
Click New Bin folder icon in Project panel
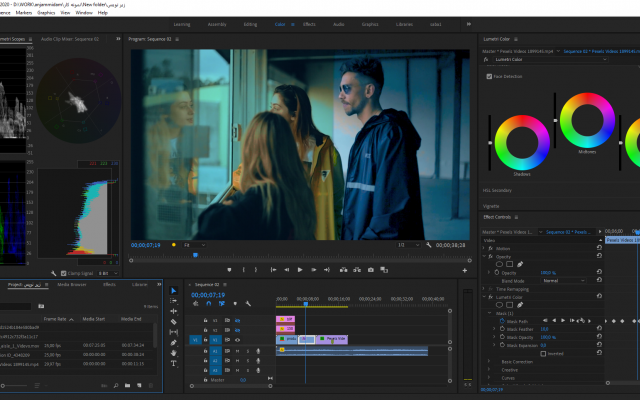tap(127, 385)
